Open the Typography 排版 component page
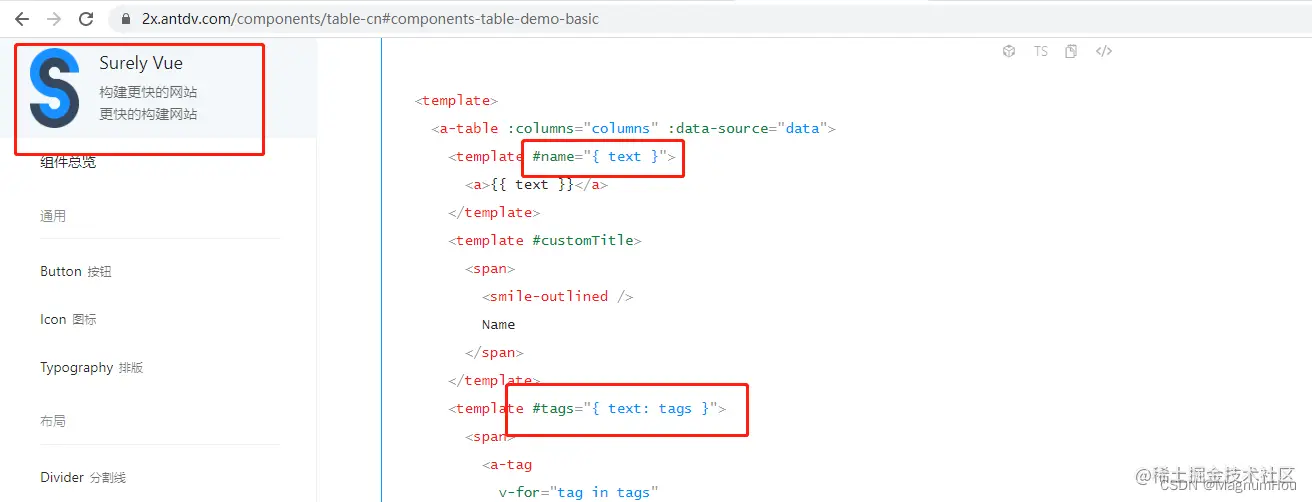 (x=92, y=368)
